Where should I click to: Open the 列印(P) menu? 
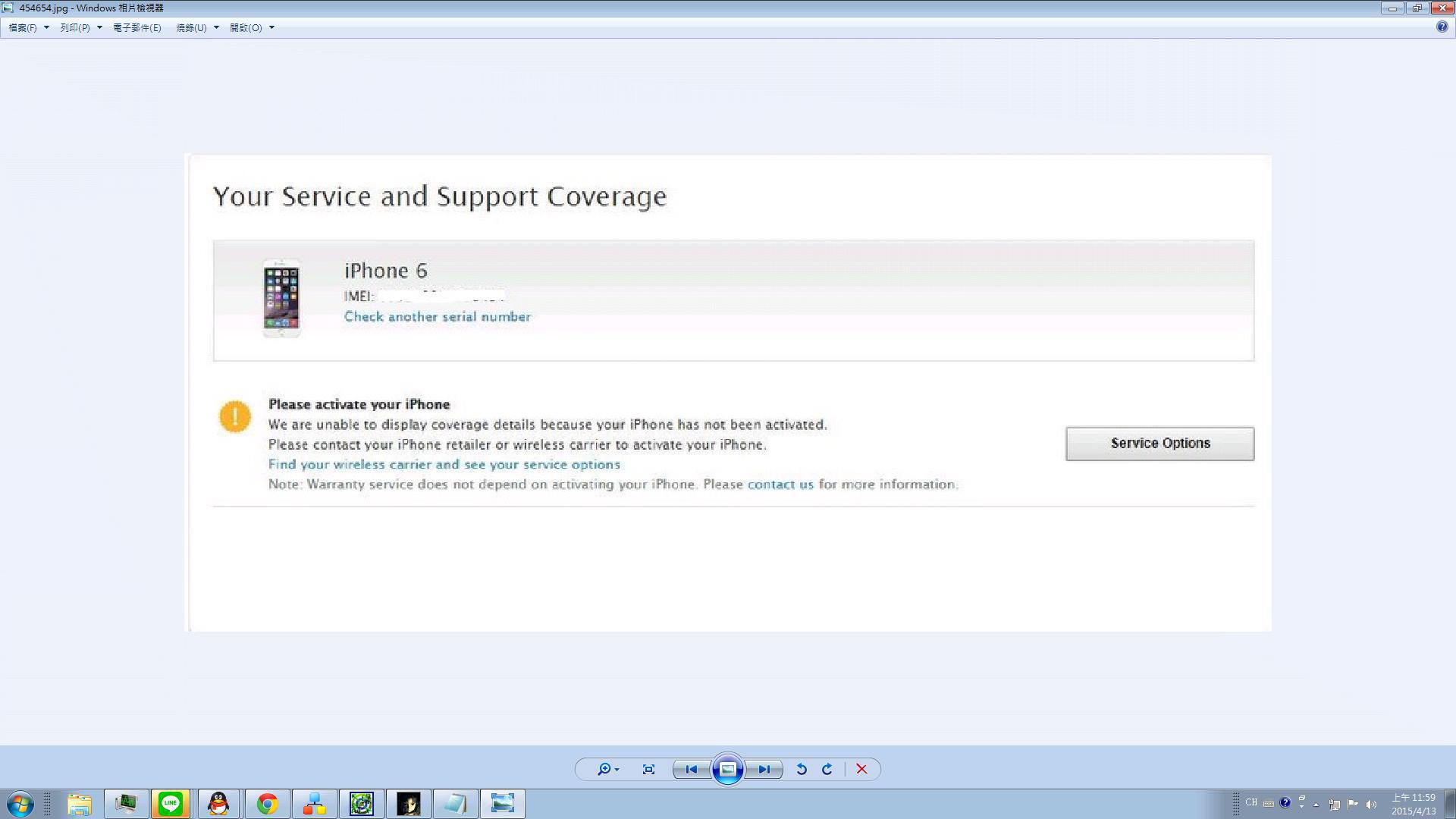(x=75, y=27)
